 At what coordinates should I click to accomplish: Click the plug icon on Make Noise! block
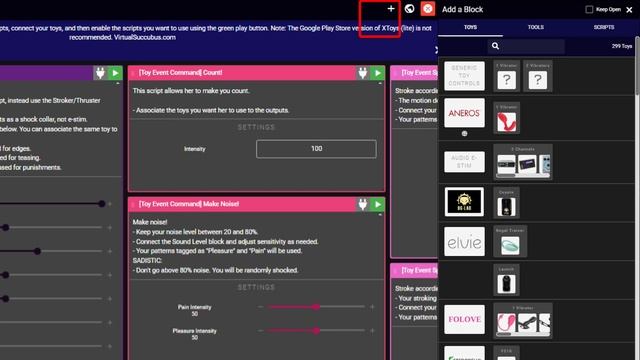(363, 204)
